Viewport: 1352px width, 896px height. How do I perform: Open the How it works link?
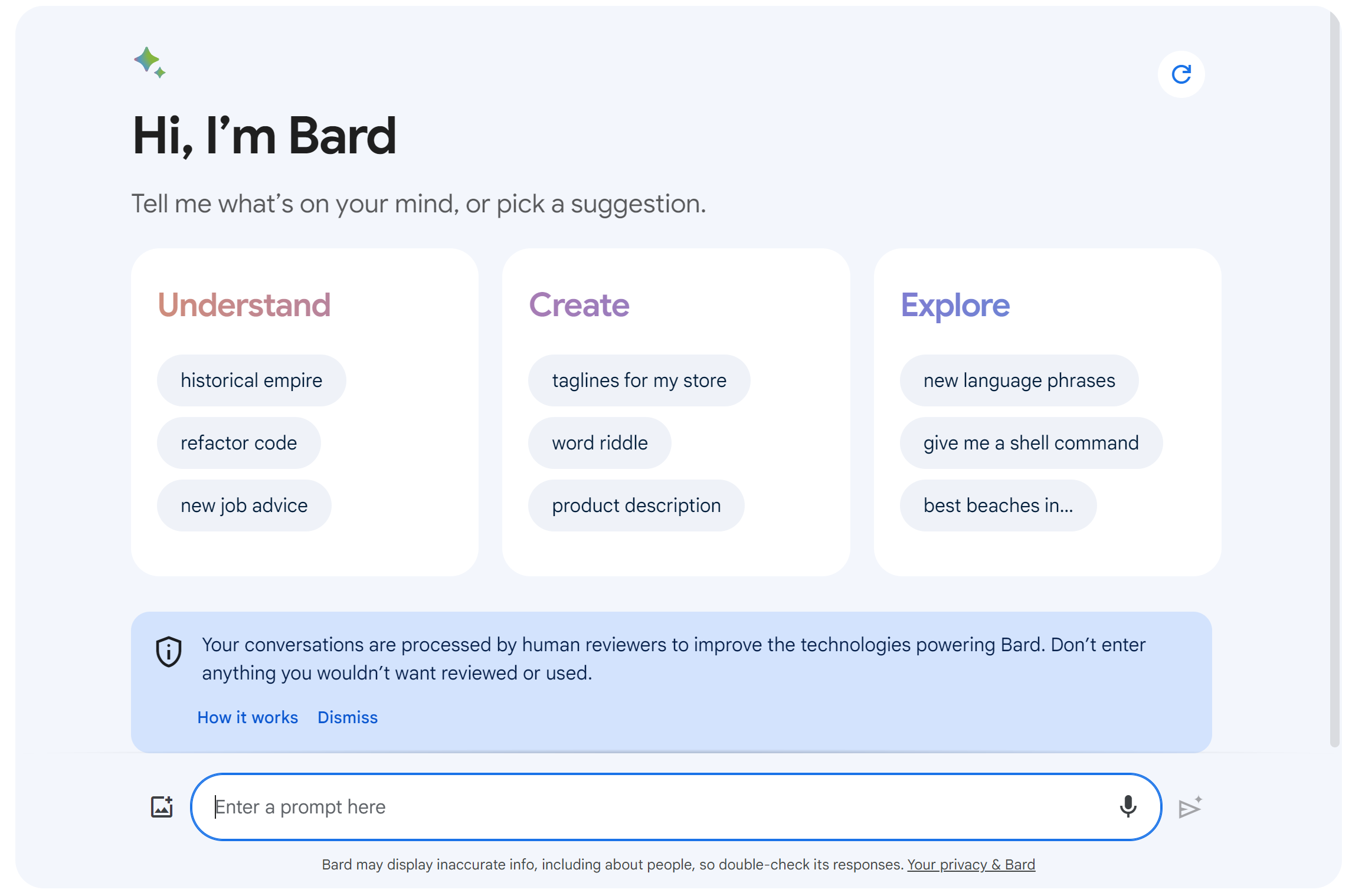coord(248,717)
